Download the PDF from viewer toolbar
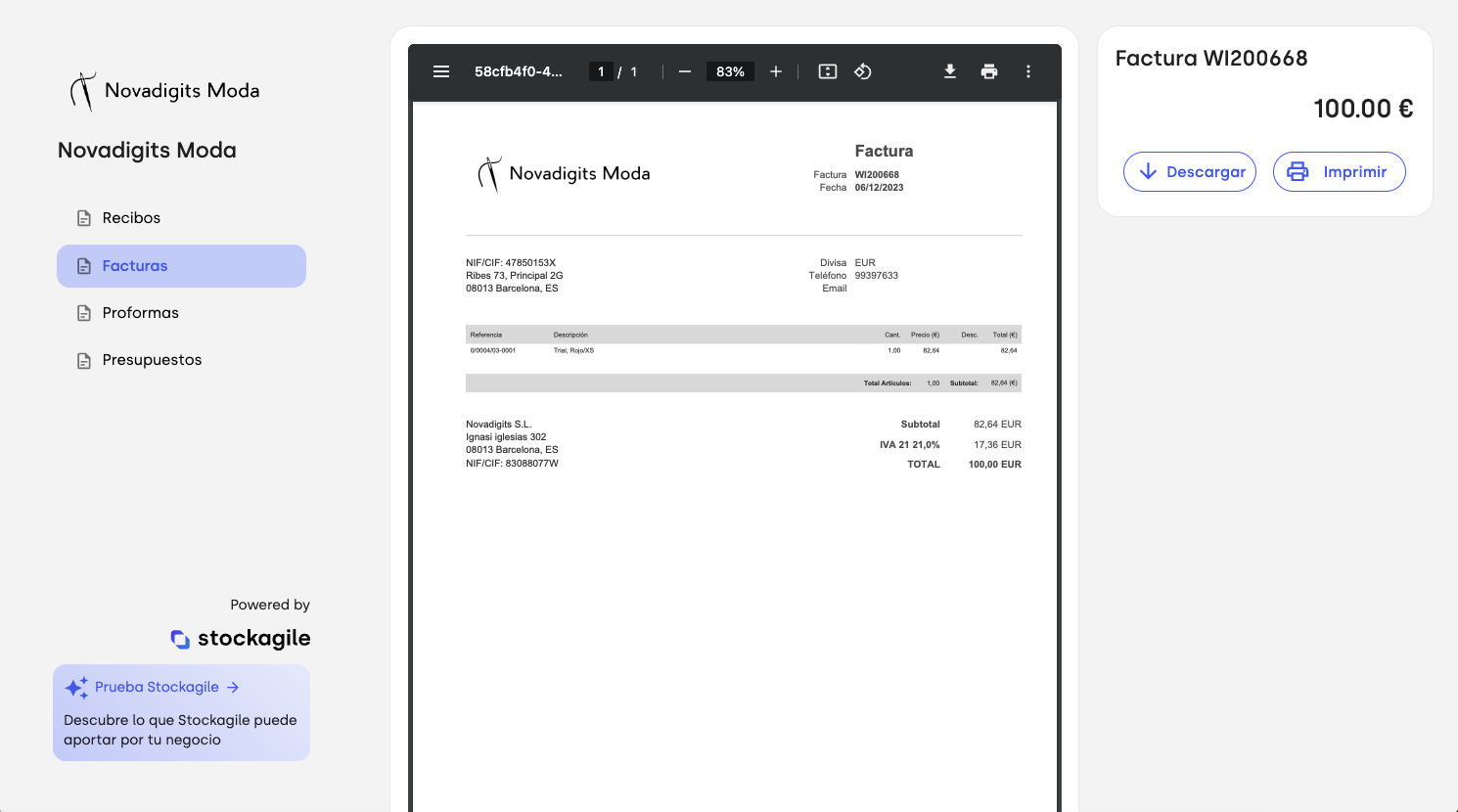 950,71
